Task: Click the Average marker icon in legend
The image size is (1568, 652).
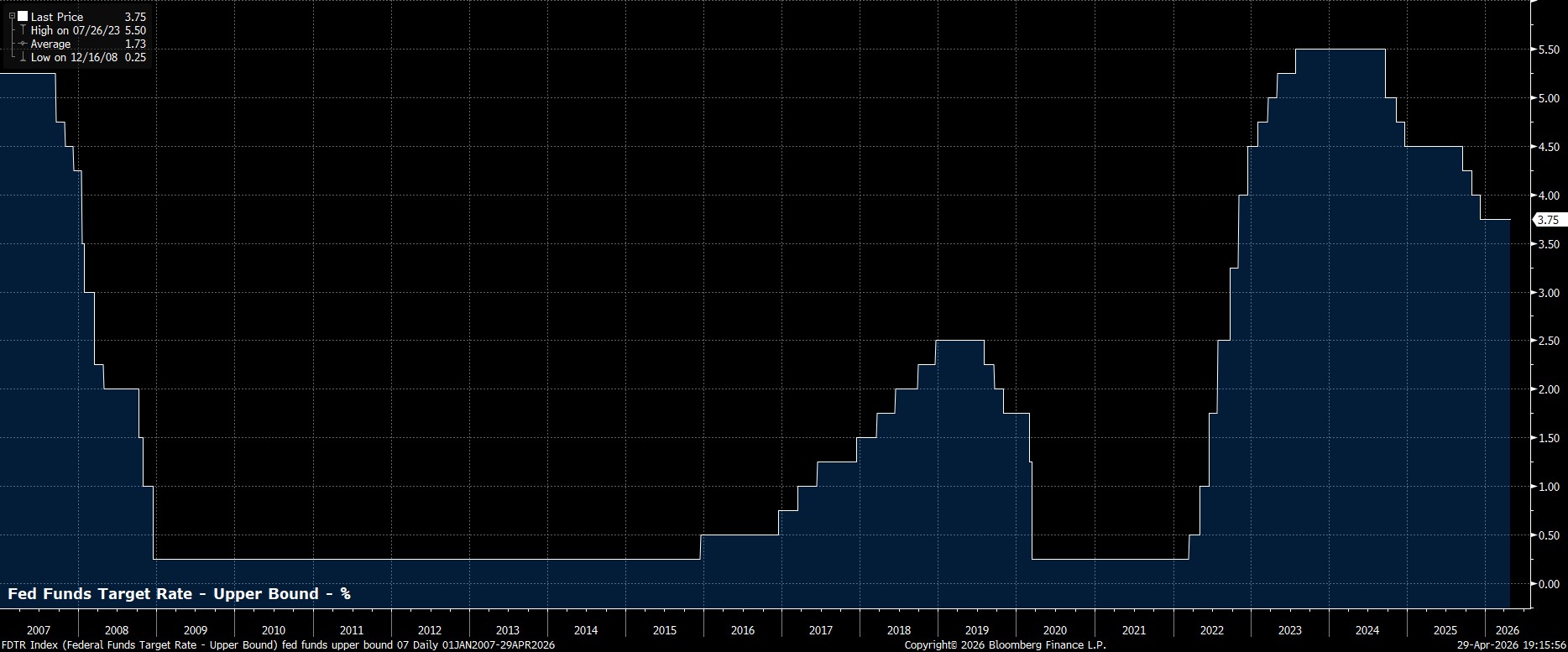Action: [x=23, y=44]
